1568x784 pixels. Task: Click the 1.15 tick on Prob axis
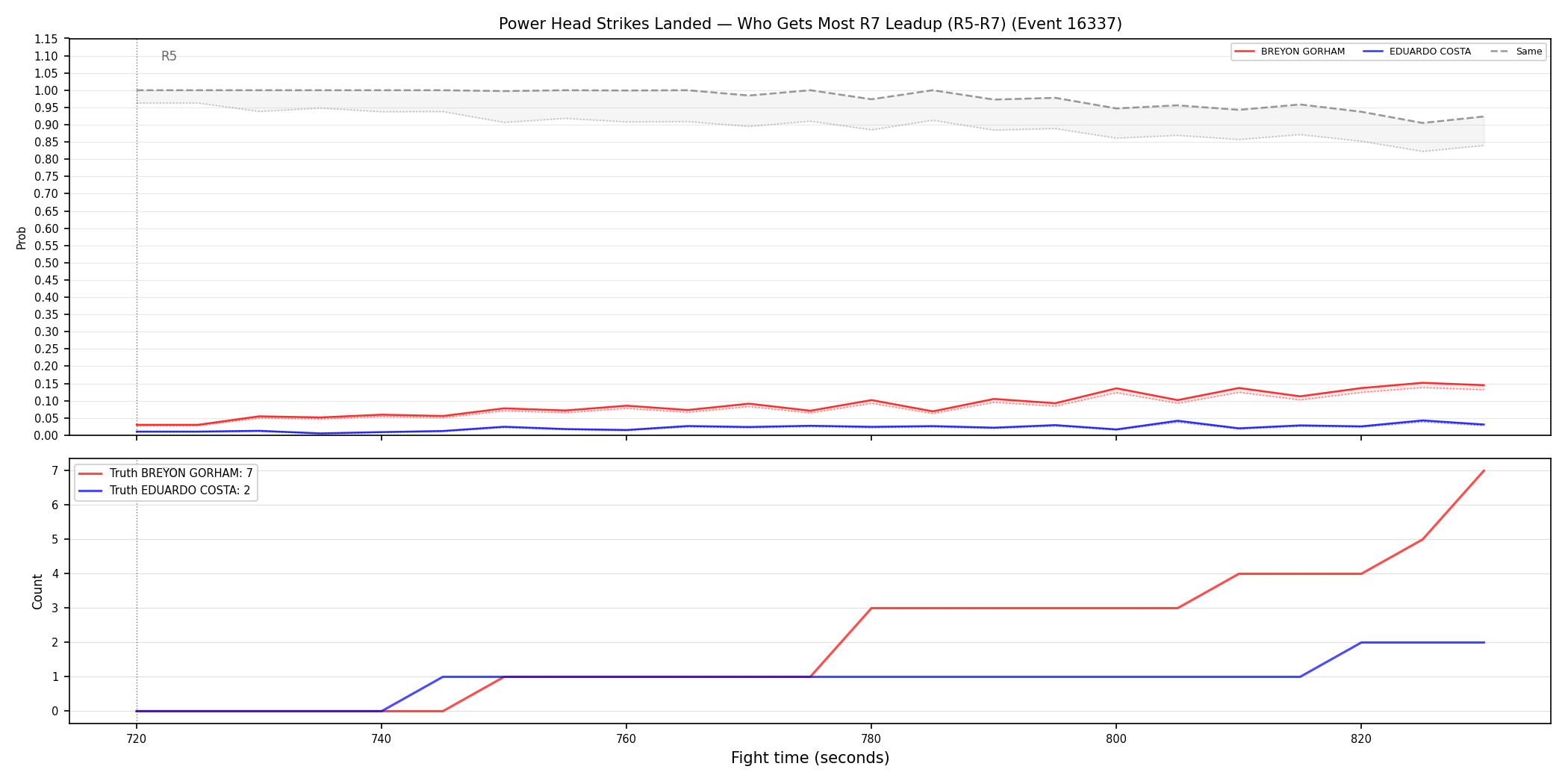pos(46,39)
